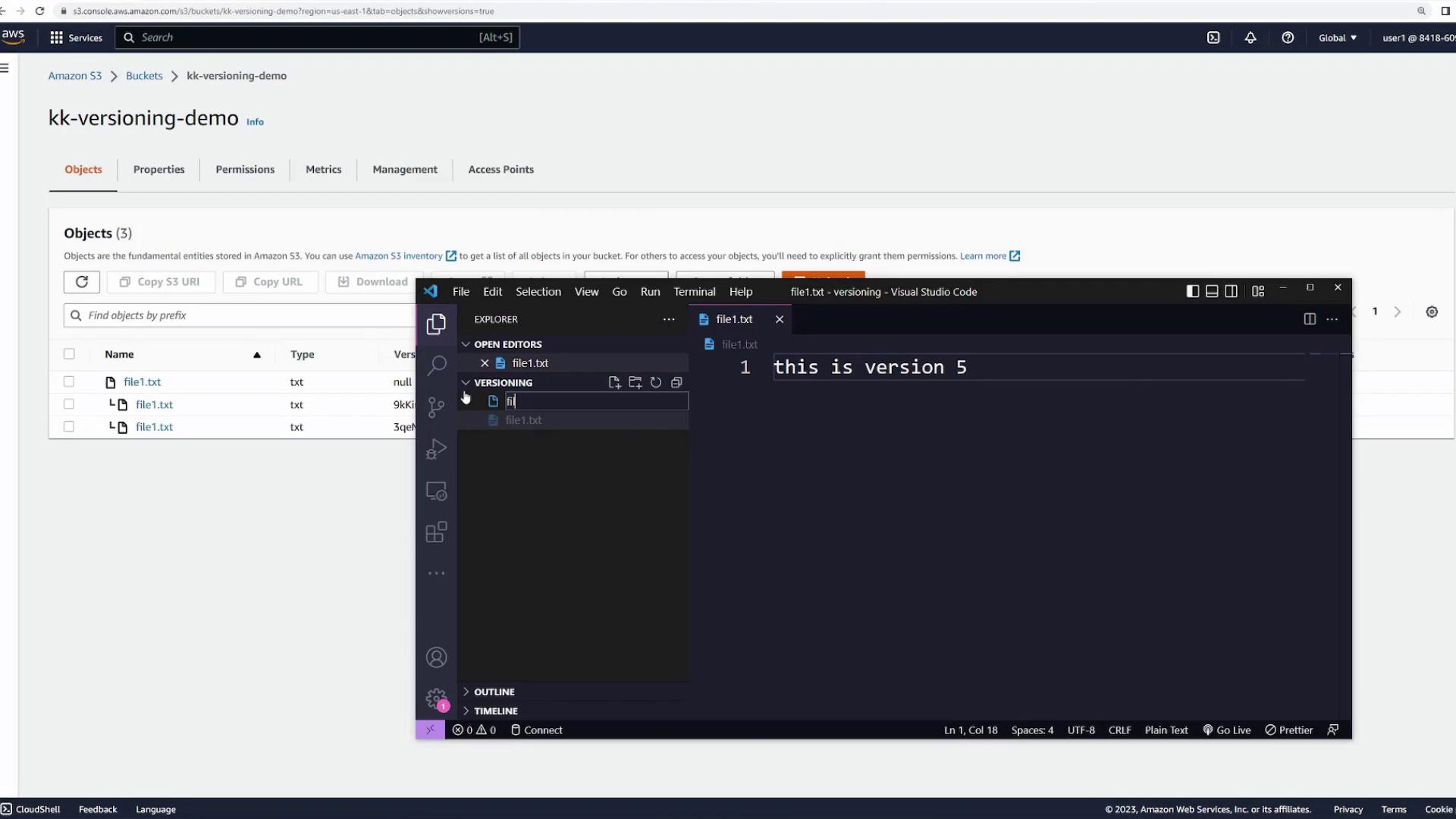
Task: Click Split Editor Right icon
Action: click(1310, 319)
